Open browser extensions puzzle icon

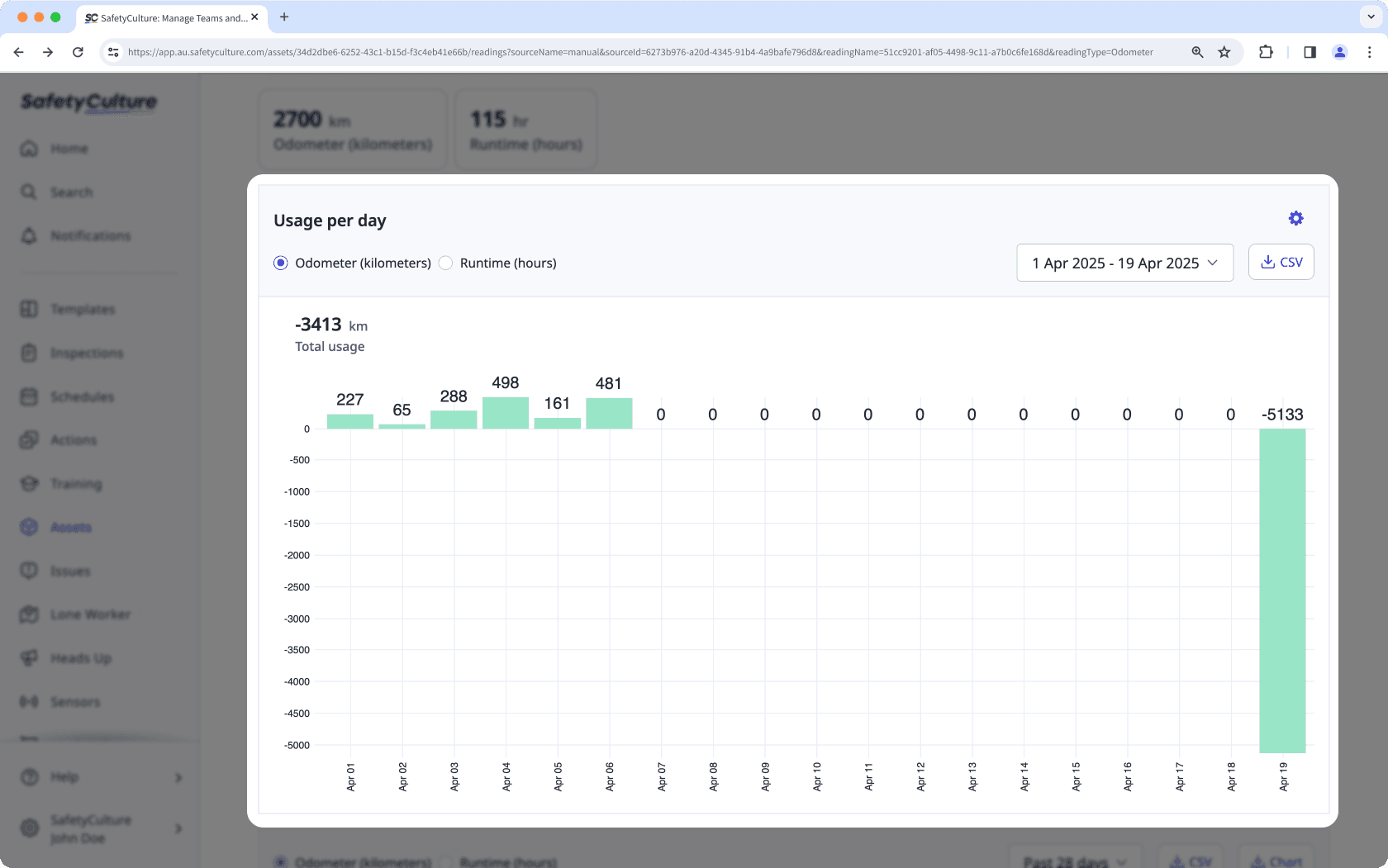1266,52
